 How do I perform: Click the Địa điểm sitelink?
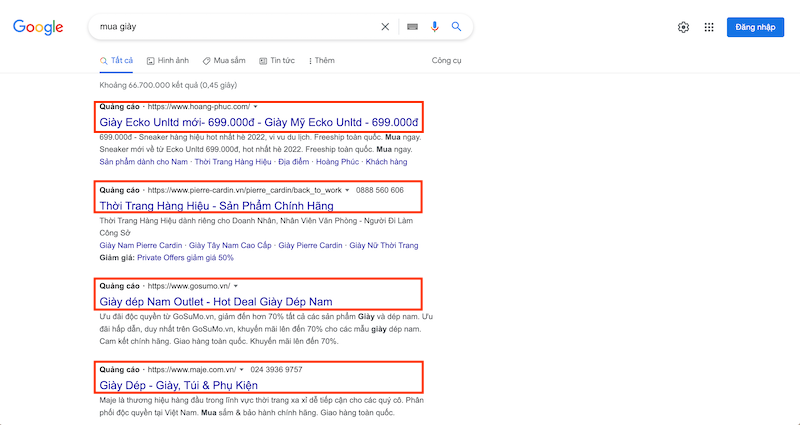click(x=294, y=162)
